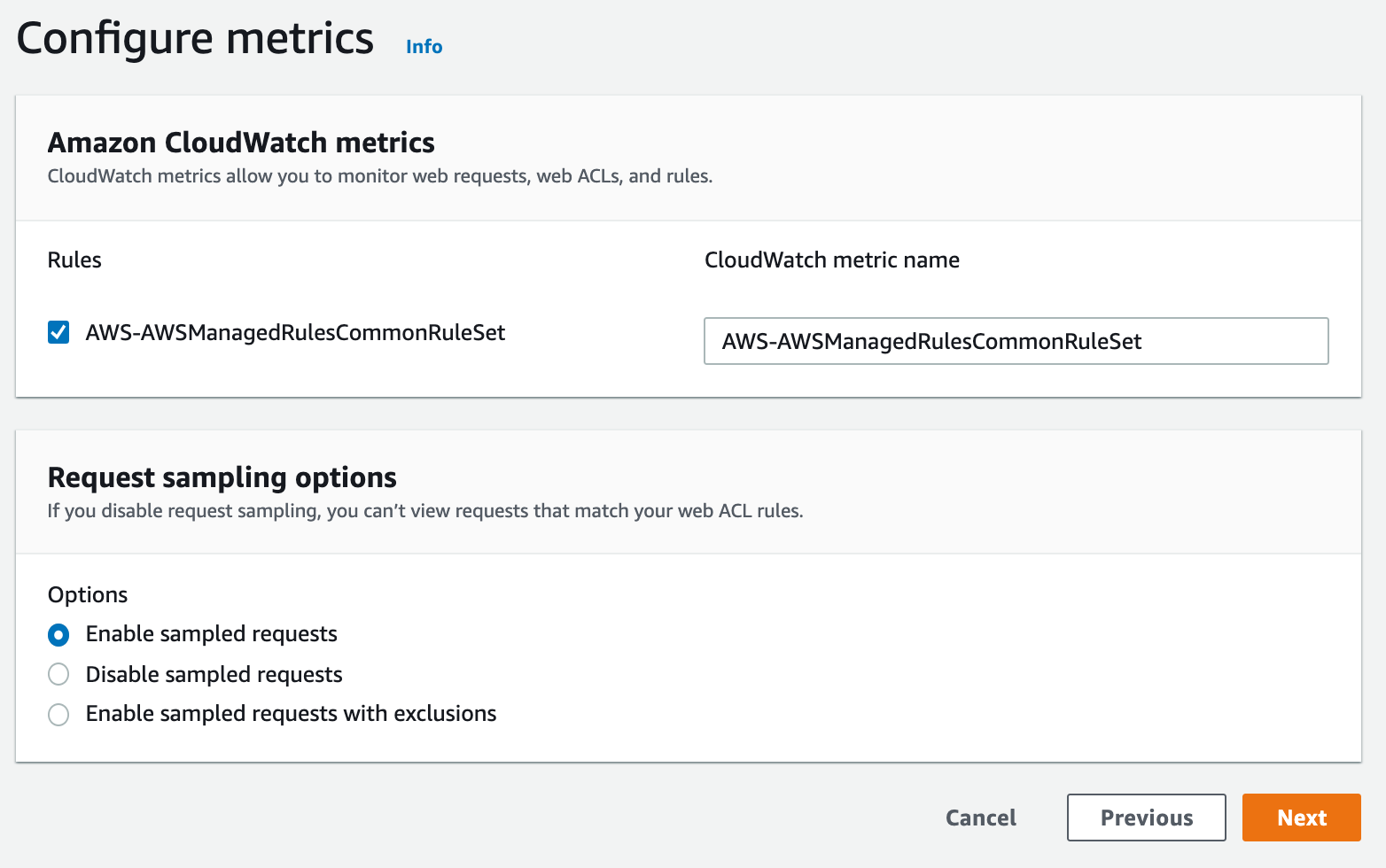Click the CloudWatch metric name input field
Image resolution: width=1386 pixels, height=868 pixels.
tap(1016, 341)
